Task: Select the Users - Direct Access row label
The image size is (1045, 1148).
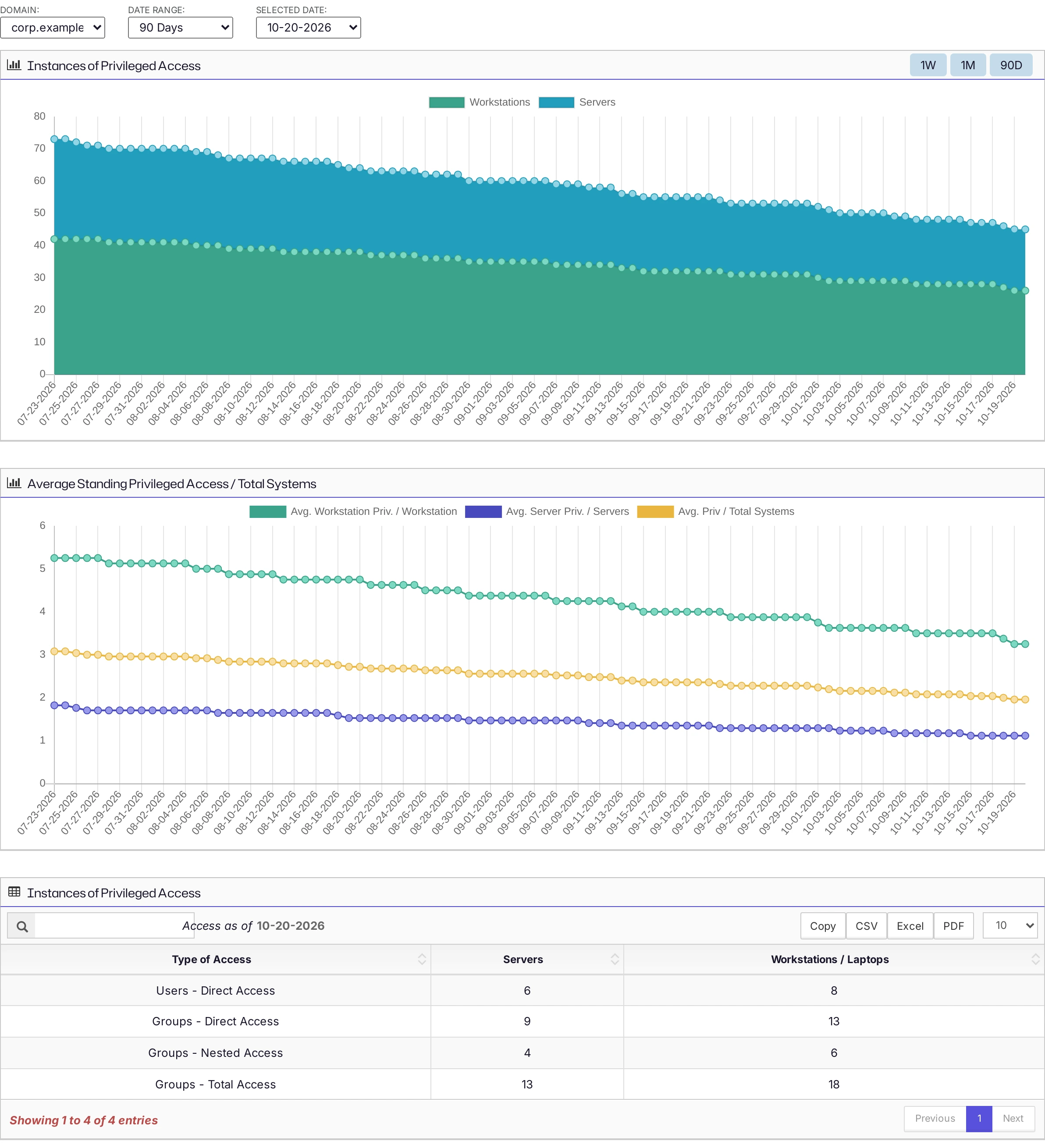Action: point(215,990)
